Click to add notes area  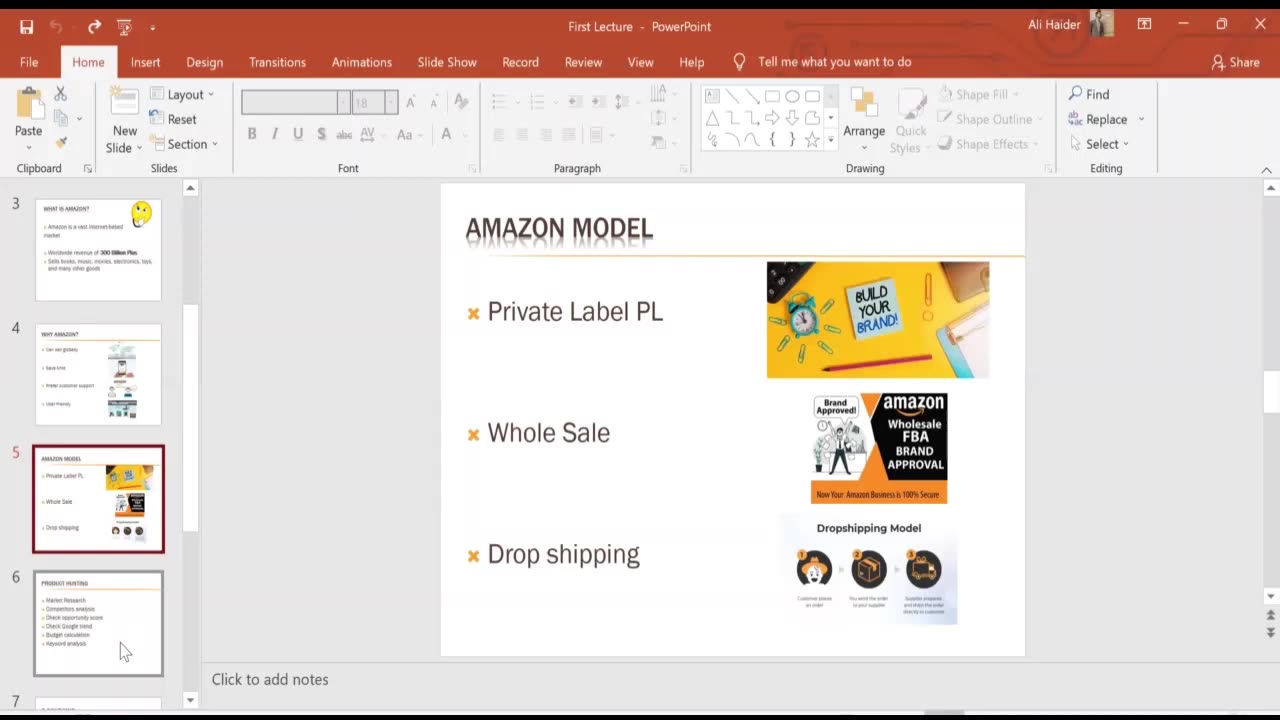click(270, 679)
